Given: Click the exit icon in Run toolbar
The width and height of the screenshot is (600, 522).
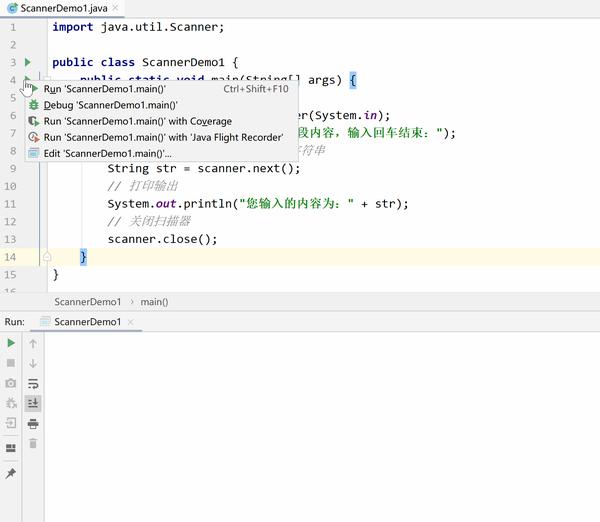Looking at the screenshot, I should click(x=11, y=423).
